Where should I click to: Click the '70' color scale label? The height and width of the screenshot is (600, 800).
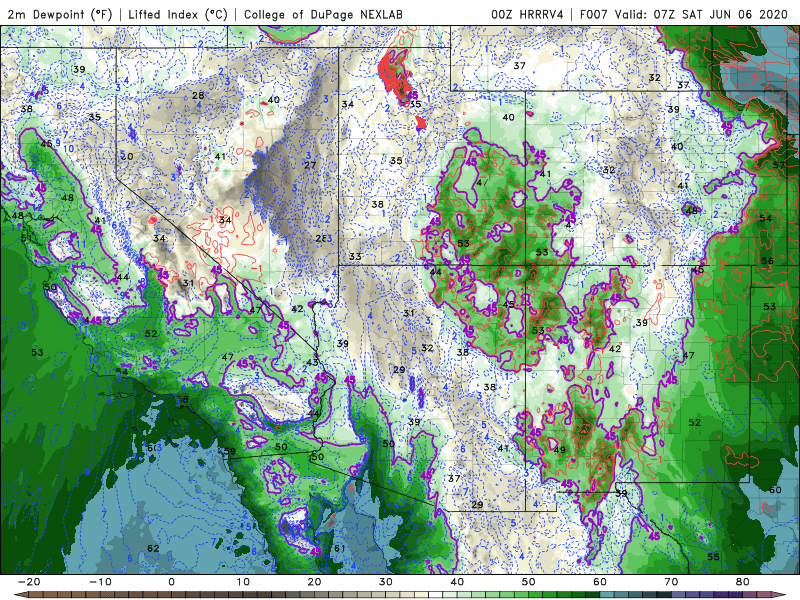click(671, 582)
